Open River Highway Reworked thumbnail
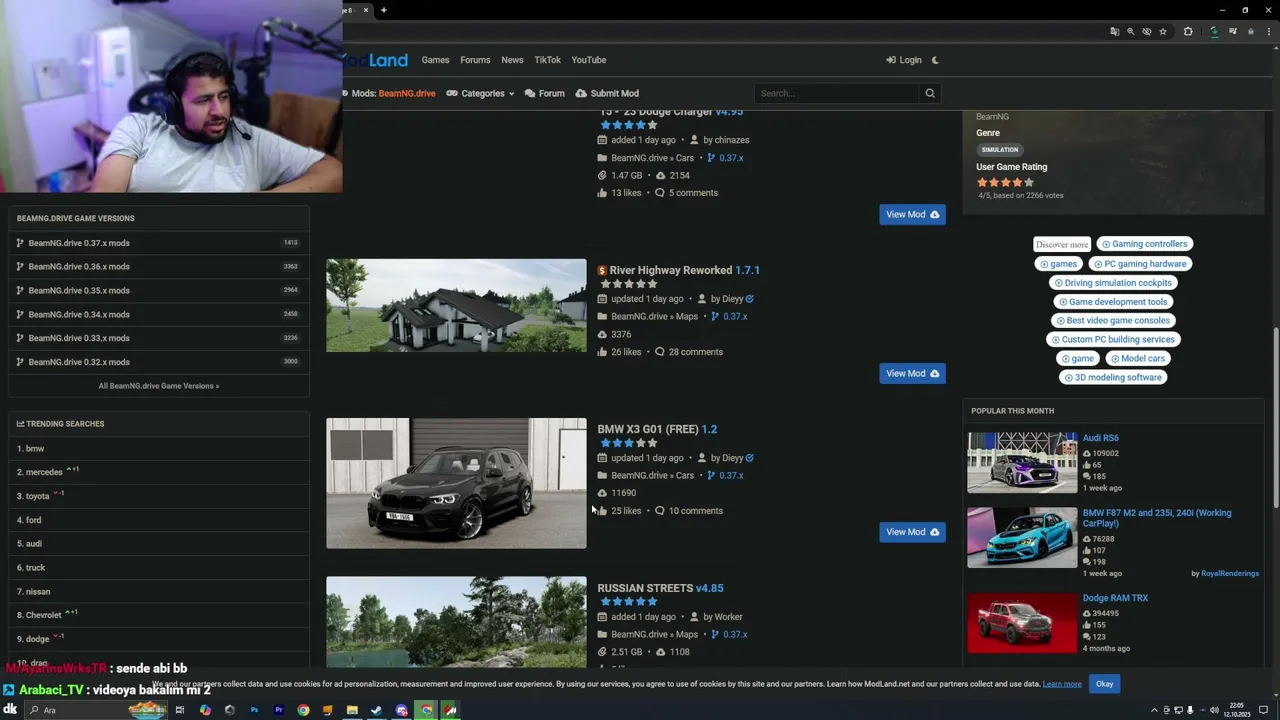The image size is (1280, 720). 456,305
